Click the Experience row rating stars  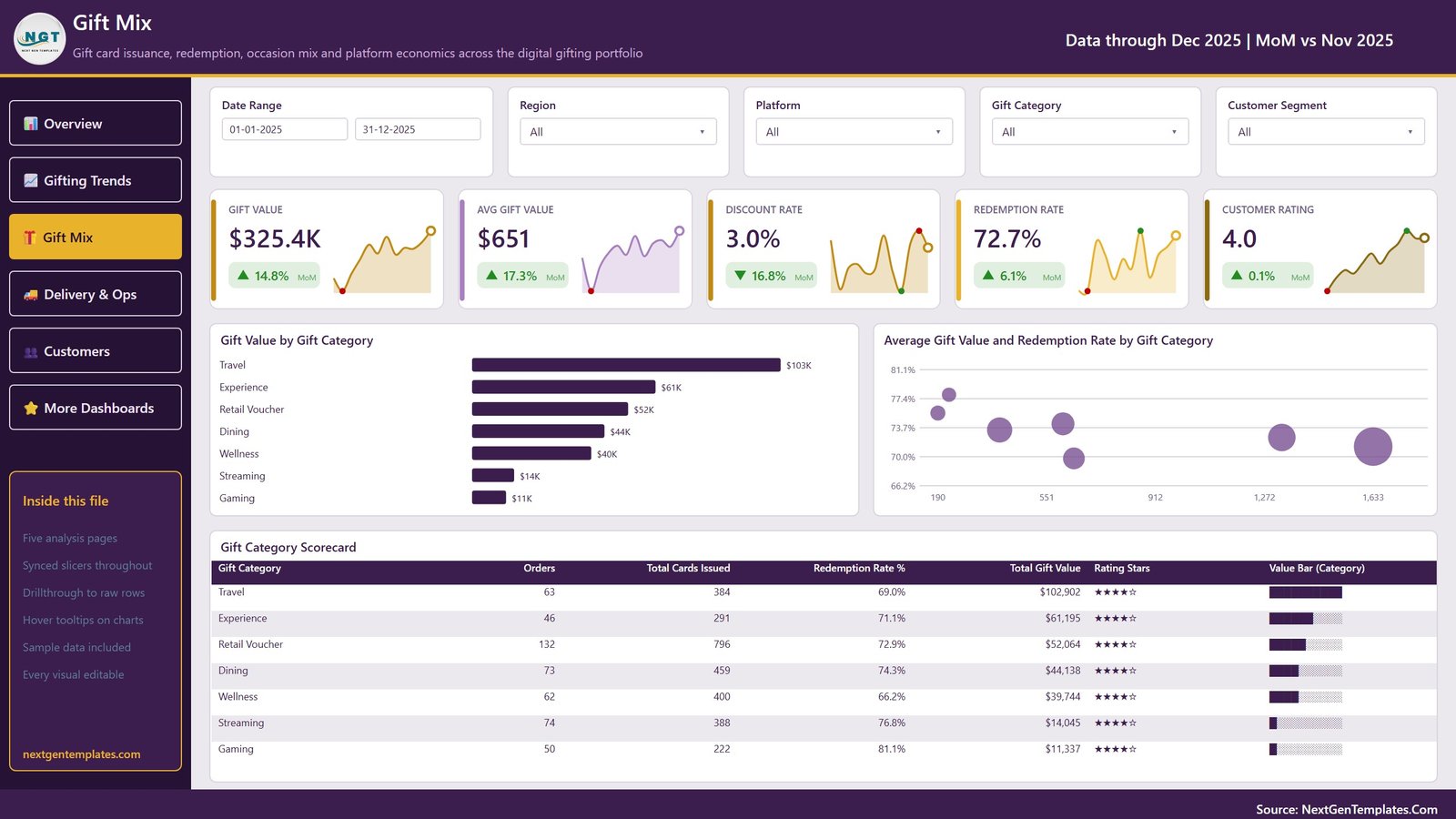click(1116, 619)
